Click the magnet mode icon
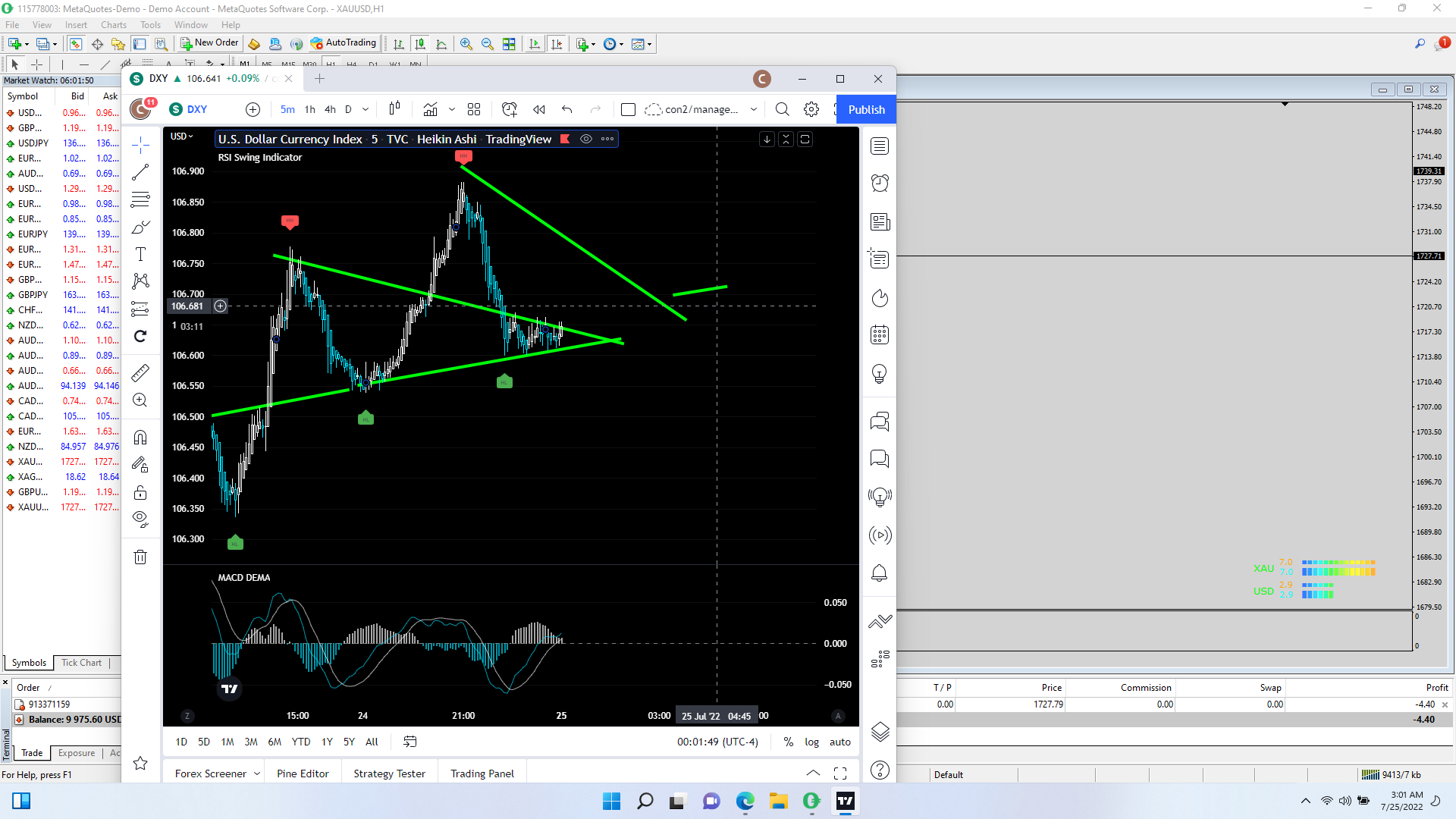The image size is (1456, 819). [x=140, y=438]
